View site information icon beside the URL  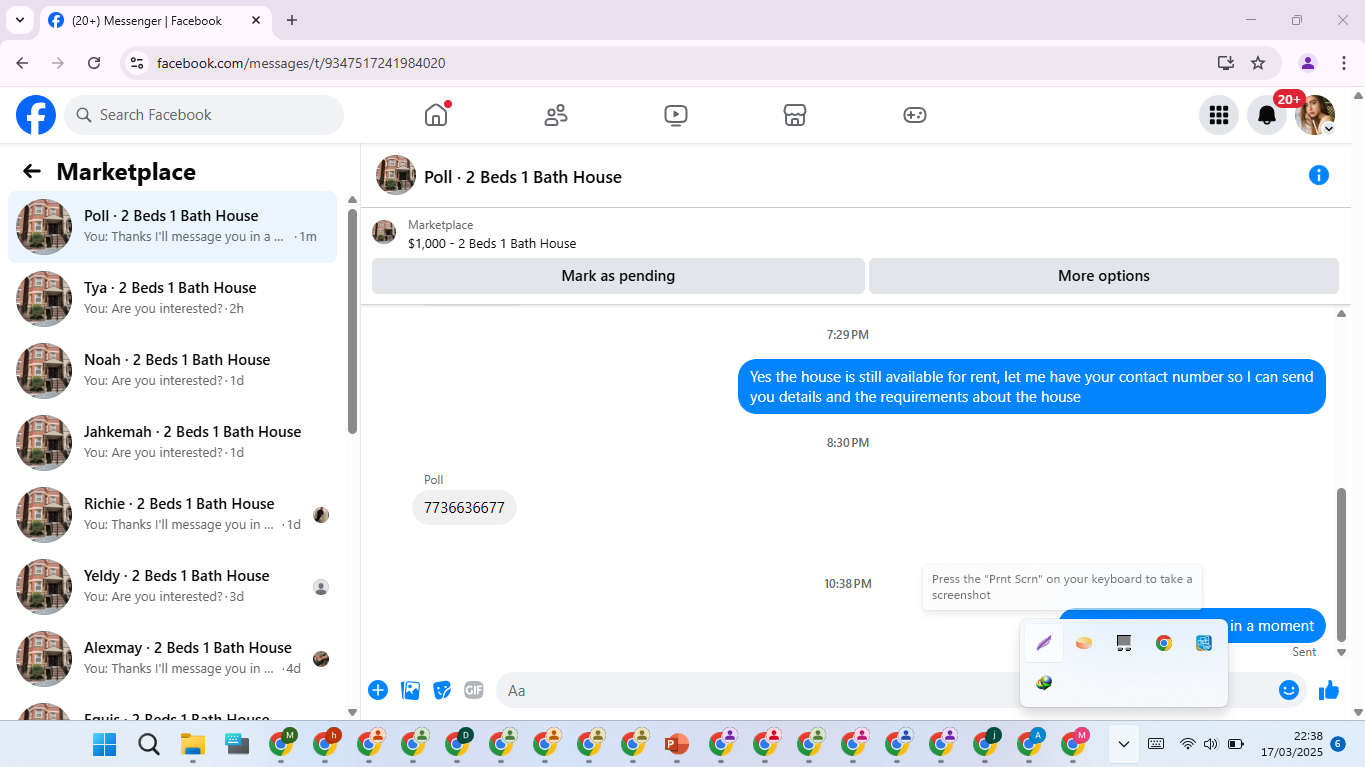click(x=138, y=63)
